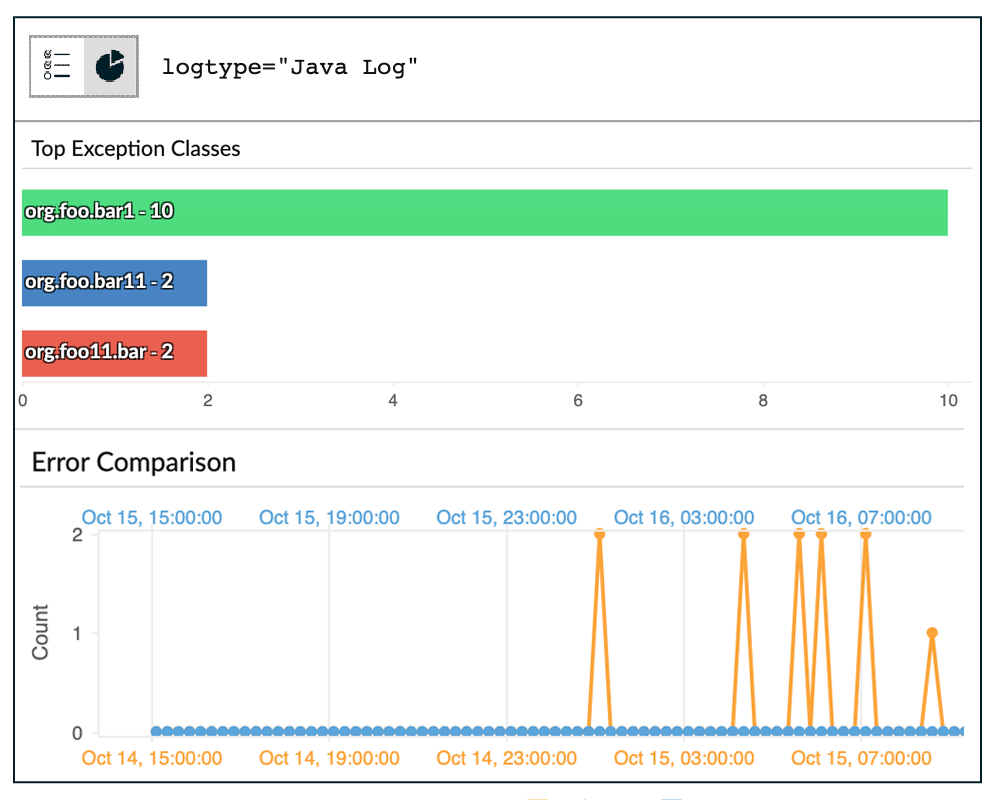Select the blue org.foo.bar11 bar

113,283
